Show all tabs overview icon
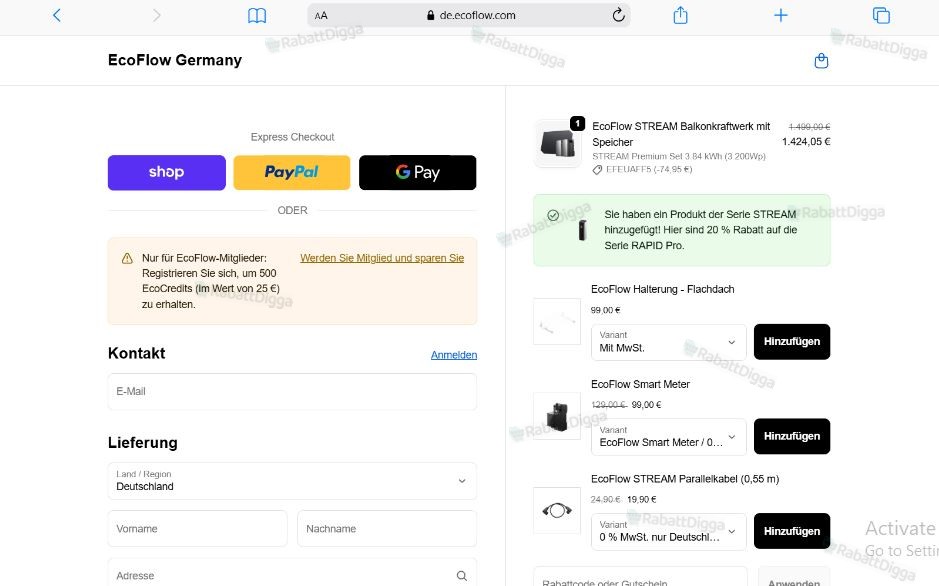 pyautogui.click(x=881, y=15)
